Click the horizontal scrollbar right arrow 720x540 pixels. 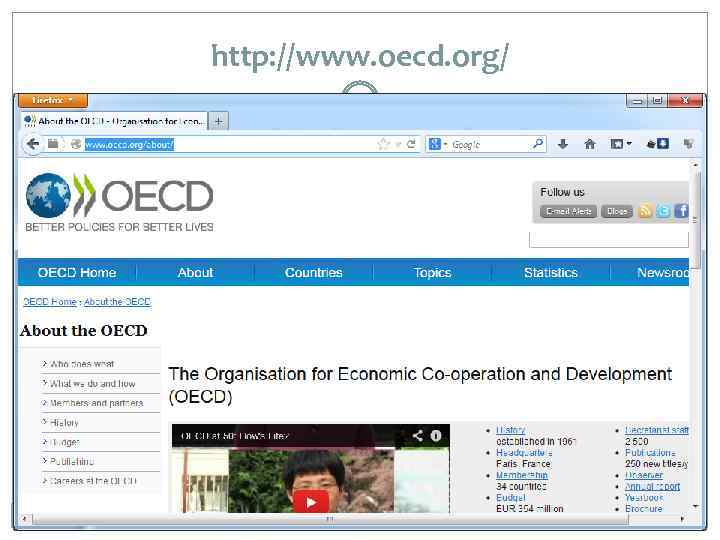tap(682, 519)
